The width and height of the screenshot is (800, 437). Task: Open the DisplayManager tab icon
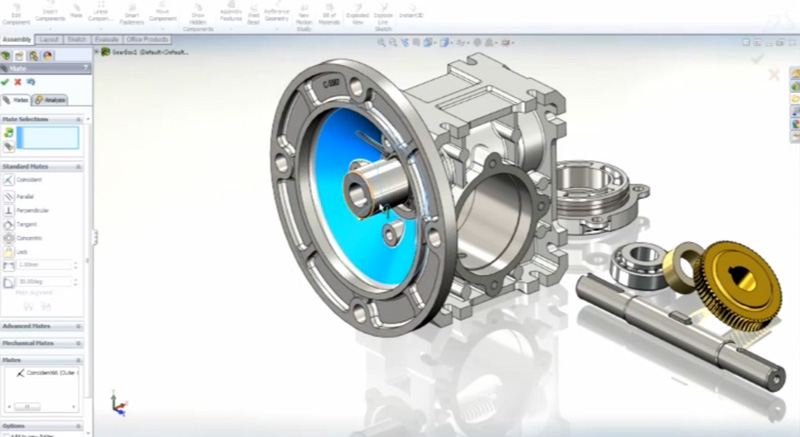click(47, 56)
